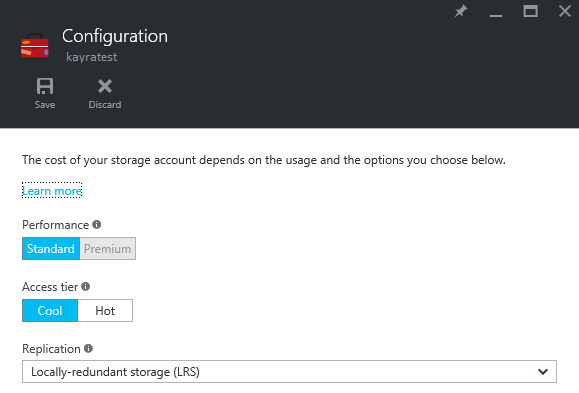579x393 pixels.
Task: Switch access tier to Hot
Action: pyautogui.click(x=105, y=311)
